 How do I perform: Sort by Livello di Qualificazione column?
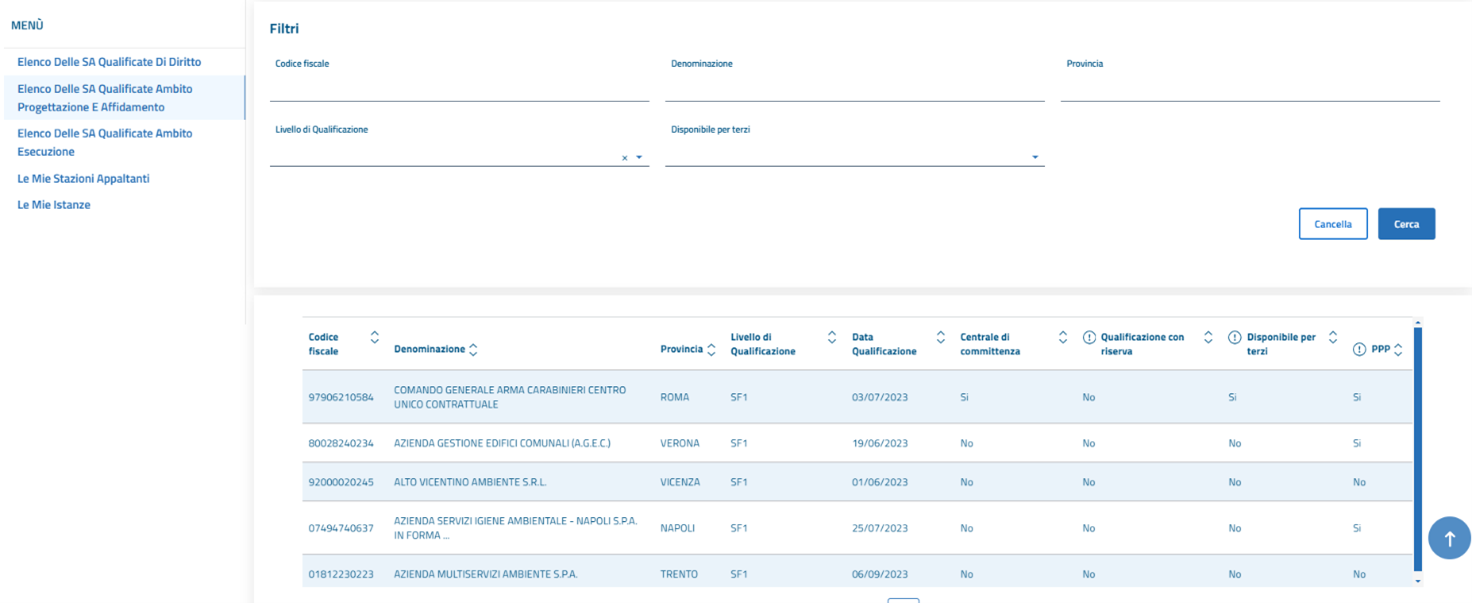pyautogui.click(x=832, y=338)
